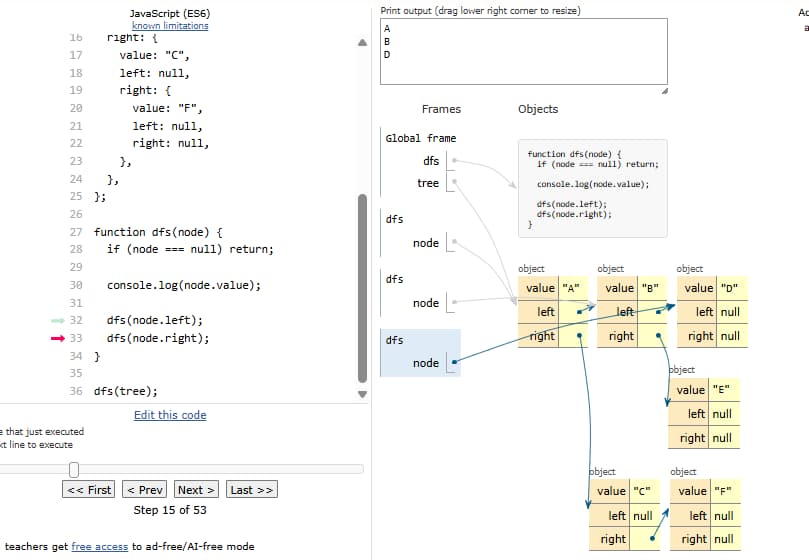809x560 pixels.
Task: Click the right pointer dot in object "C"
Action: click(652, 538)
